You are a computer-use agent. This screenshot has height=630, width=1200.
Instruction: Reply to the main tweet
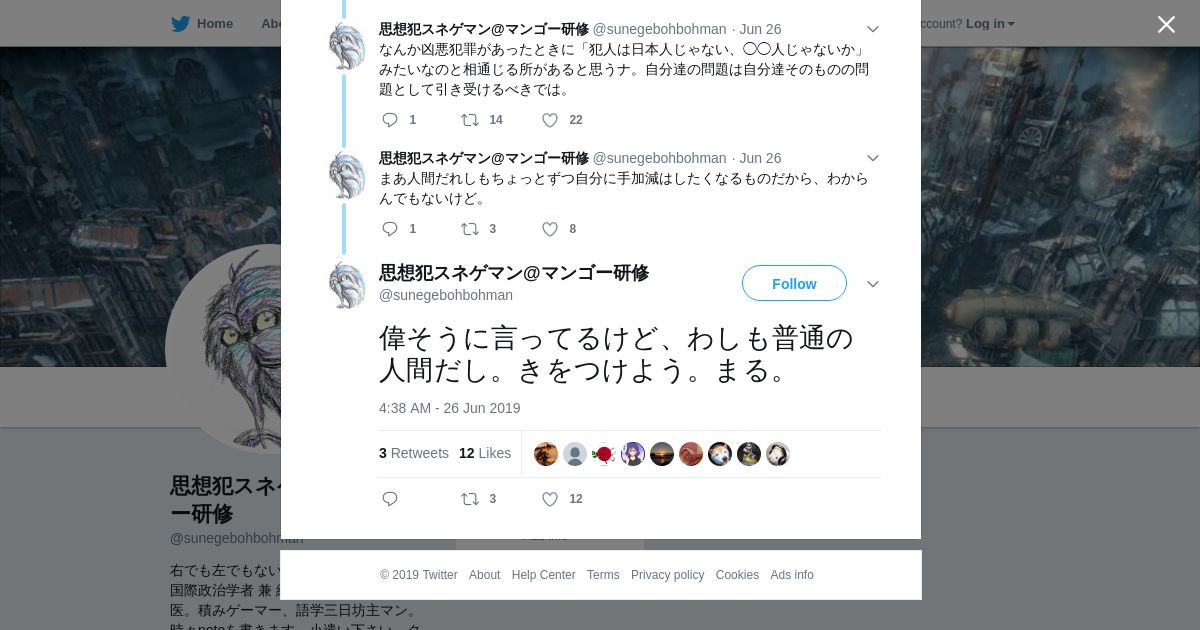pyautogui.click(x=390, y=499)
